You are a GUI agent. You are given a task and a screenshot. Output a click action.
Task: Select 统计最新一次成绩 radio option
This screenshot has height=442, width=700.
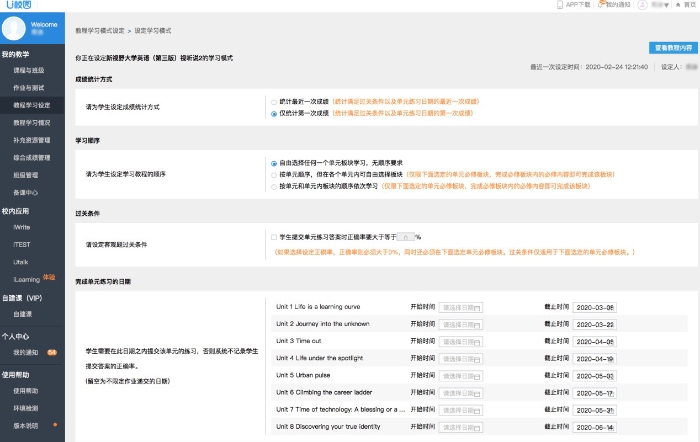pyautogui.click(x=275, y=102)
